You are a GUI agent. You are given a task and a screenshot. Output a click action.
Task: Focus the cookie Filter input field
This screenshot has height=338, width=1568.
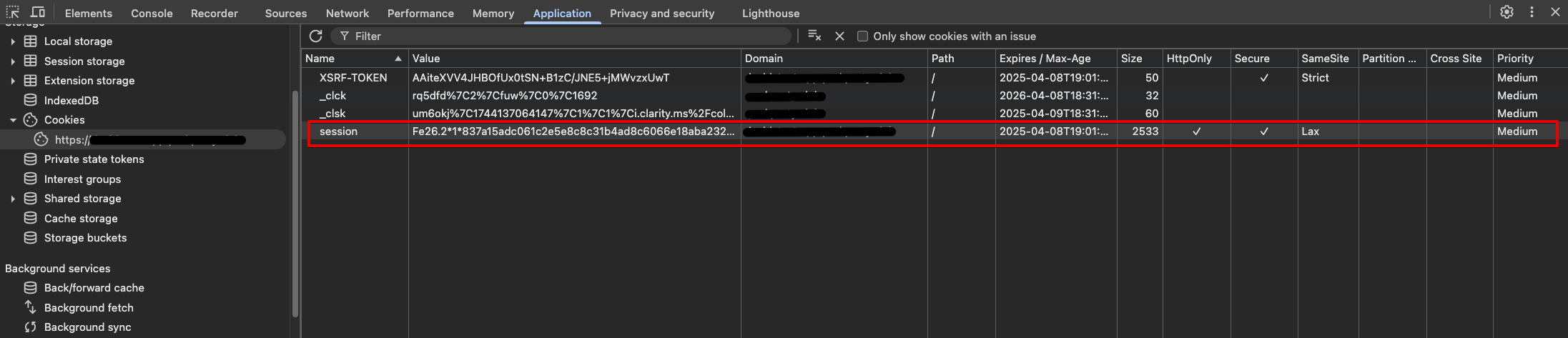[561, 36]
